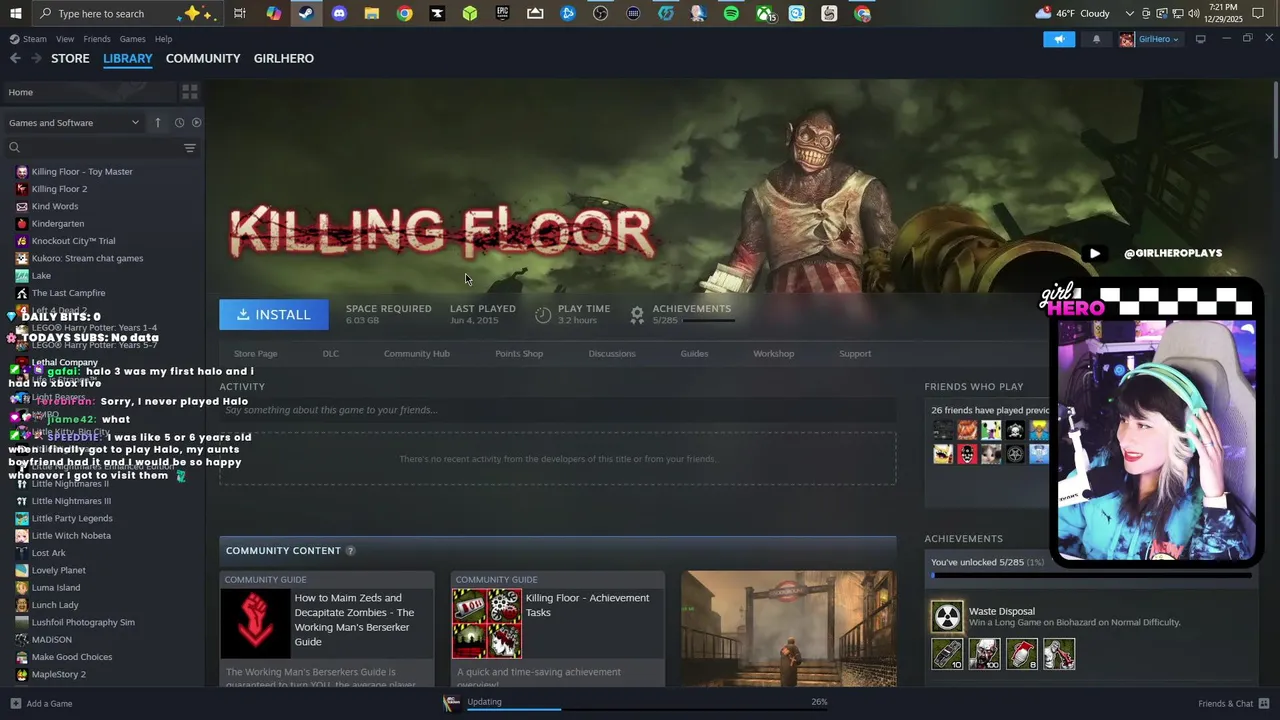Open the Guides link
Screen dimensions: 1280x720
[x=694, y=353]
